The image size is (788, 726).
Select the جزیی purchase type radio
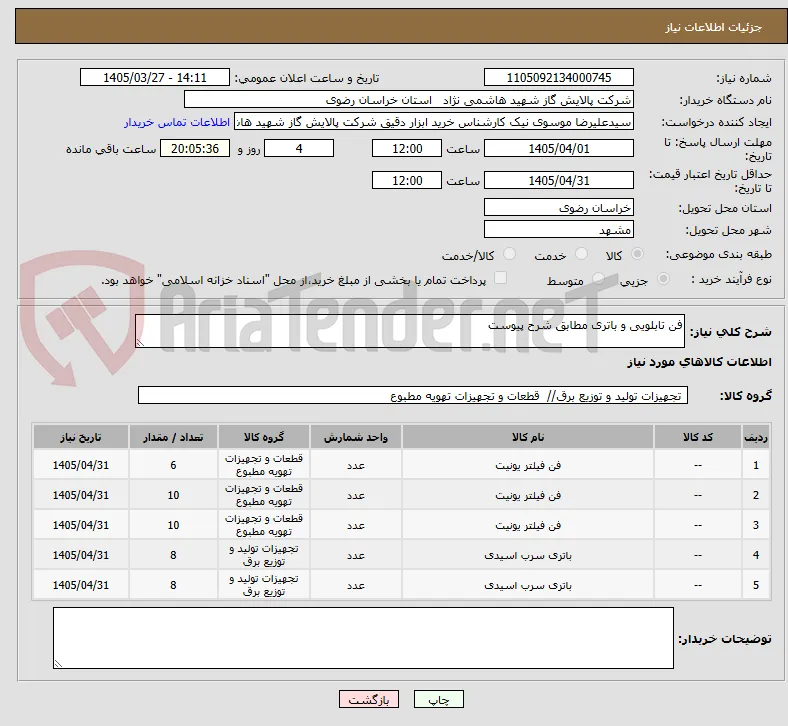click(663, 279)
